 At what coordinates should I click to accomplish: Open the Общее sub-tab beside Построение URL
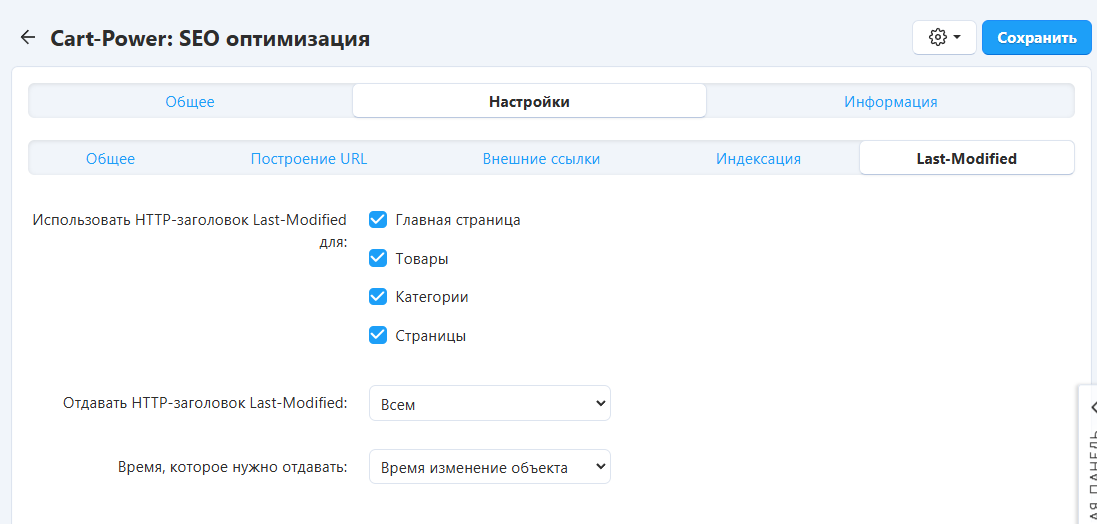[x=110, y=158]
